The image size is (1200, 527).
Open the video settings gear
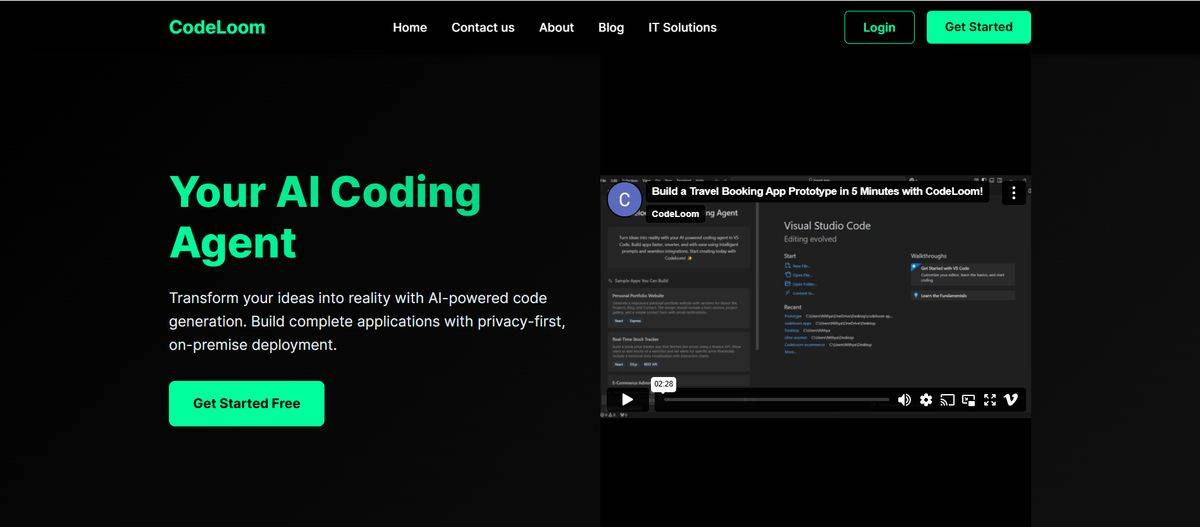pos(926,400)
